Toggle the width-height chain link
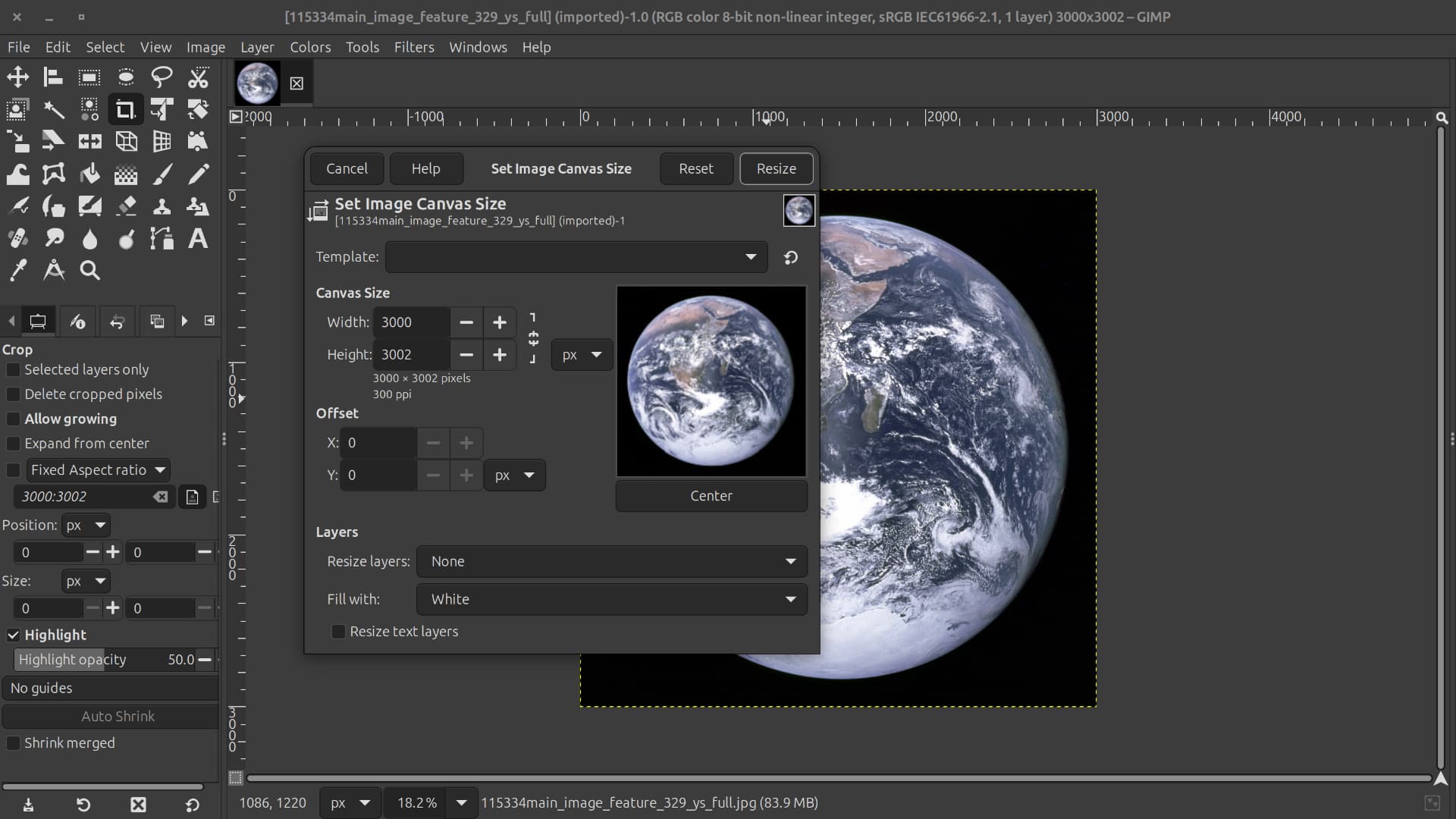Screen dimensions: 1456x819 pos(533,338)
